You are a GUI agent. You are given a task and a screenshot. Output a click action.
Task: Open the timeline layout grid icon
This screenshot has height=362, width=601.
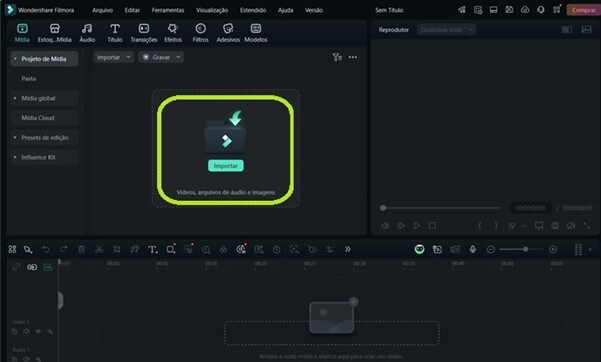(x=12, y=249)
